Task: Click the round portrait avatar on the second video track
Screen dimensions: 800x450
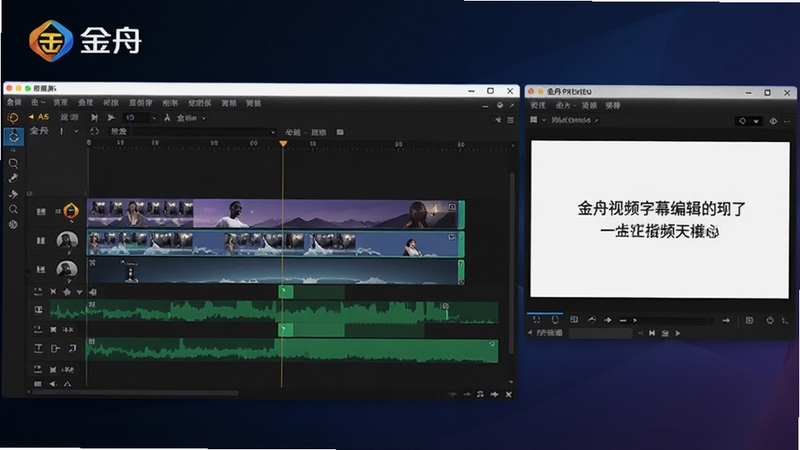Action: pyautogui.click(x=67, y=240)
